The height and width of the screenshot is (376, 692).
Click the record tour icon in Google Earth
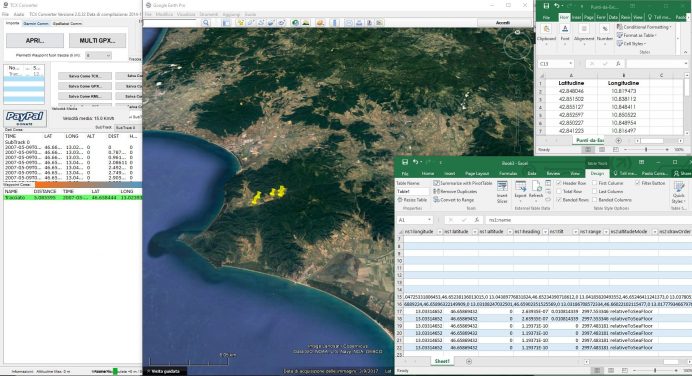tap(281, 23)
